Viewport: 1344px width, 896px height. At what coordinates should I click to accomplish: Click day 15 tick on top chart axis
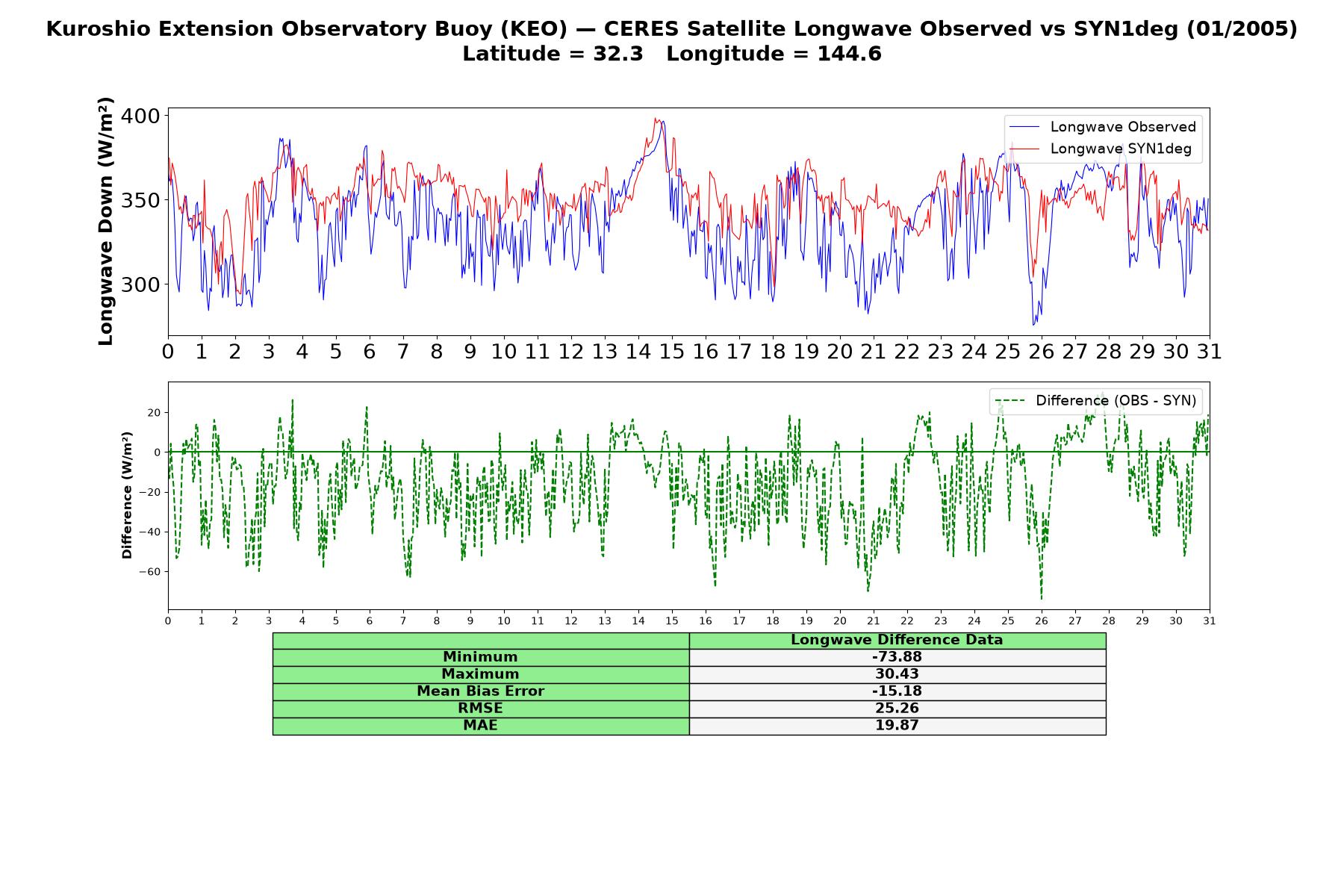coord(671,352)
